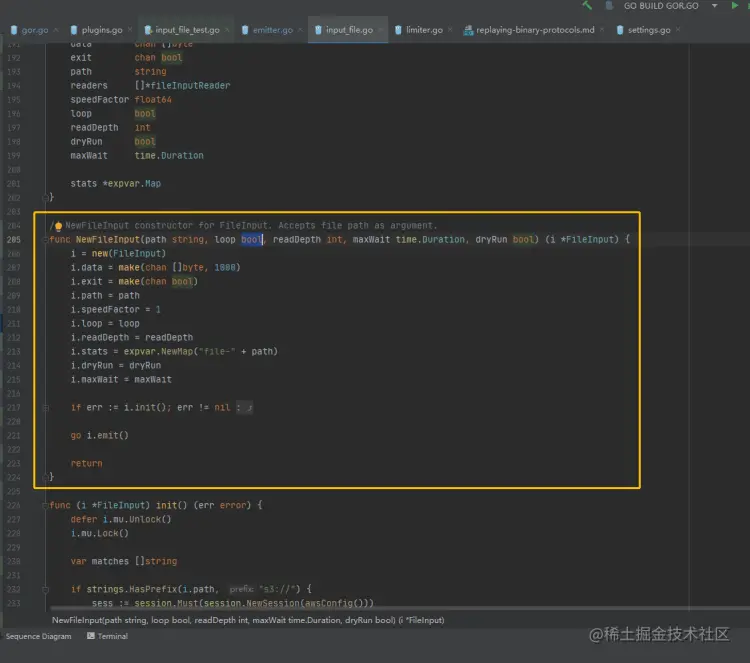750x663 pixels.
Task: Click the NewFileInput constructor comment line
Action: [x=243, y=226]
